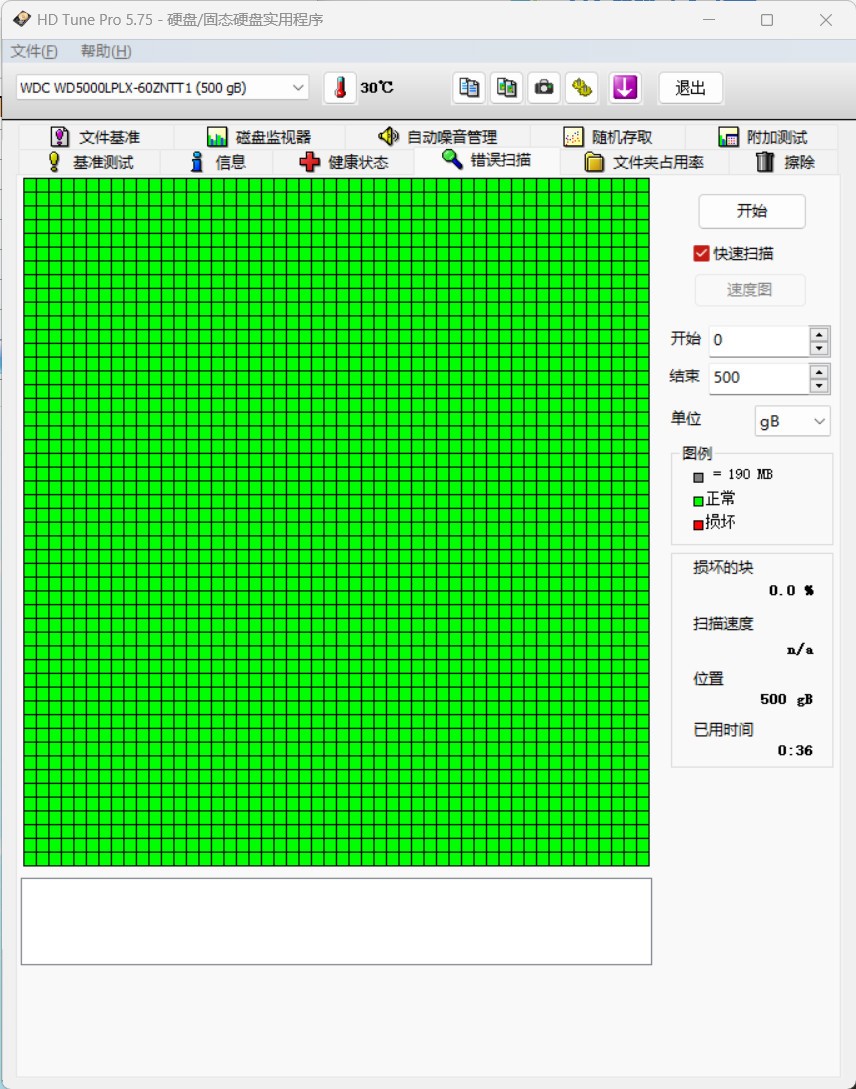
Task: Uncheck the 快速扫描 quick scan checkbox
Action: (701, 253)
